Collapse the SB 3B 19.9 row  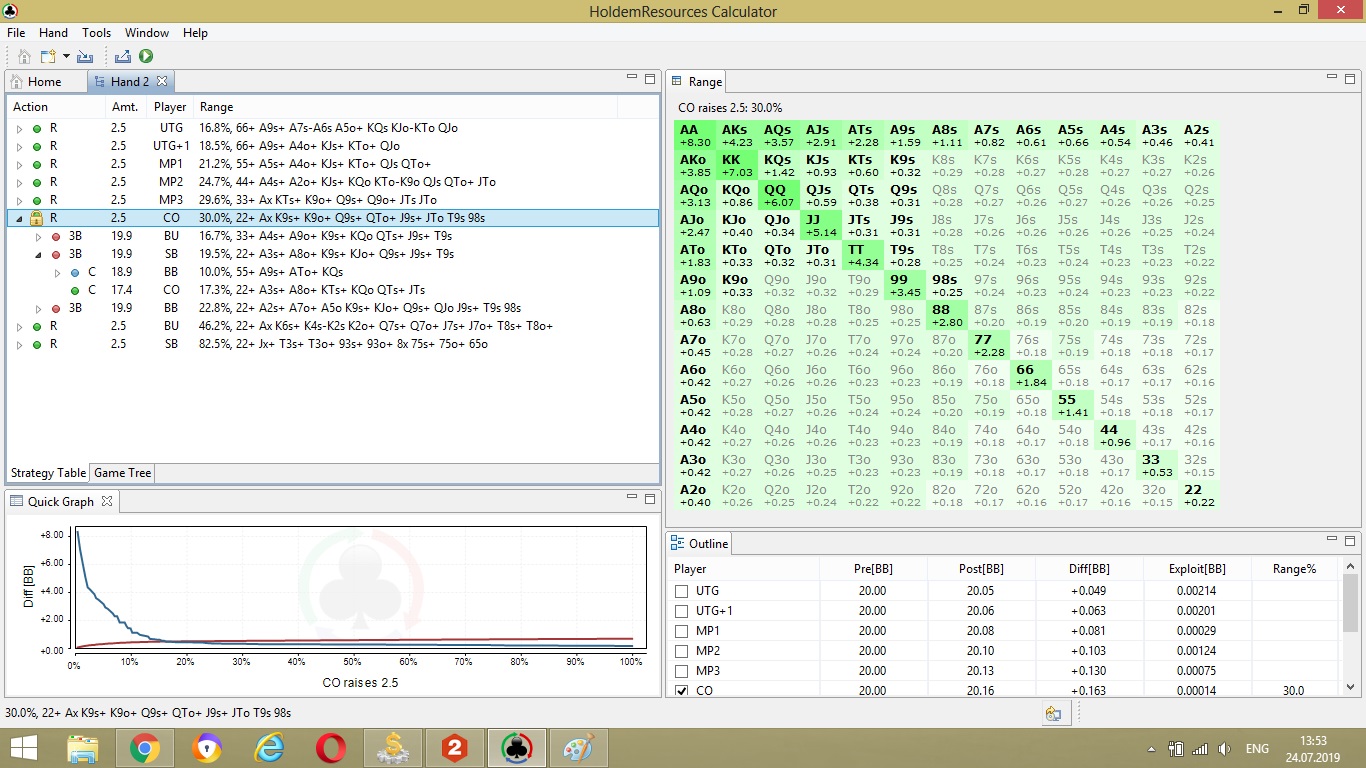[x=39, y=255]
